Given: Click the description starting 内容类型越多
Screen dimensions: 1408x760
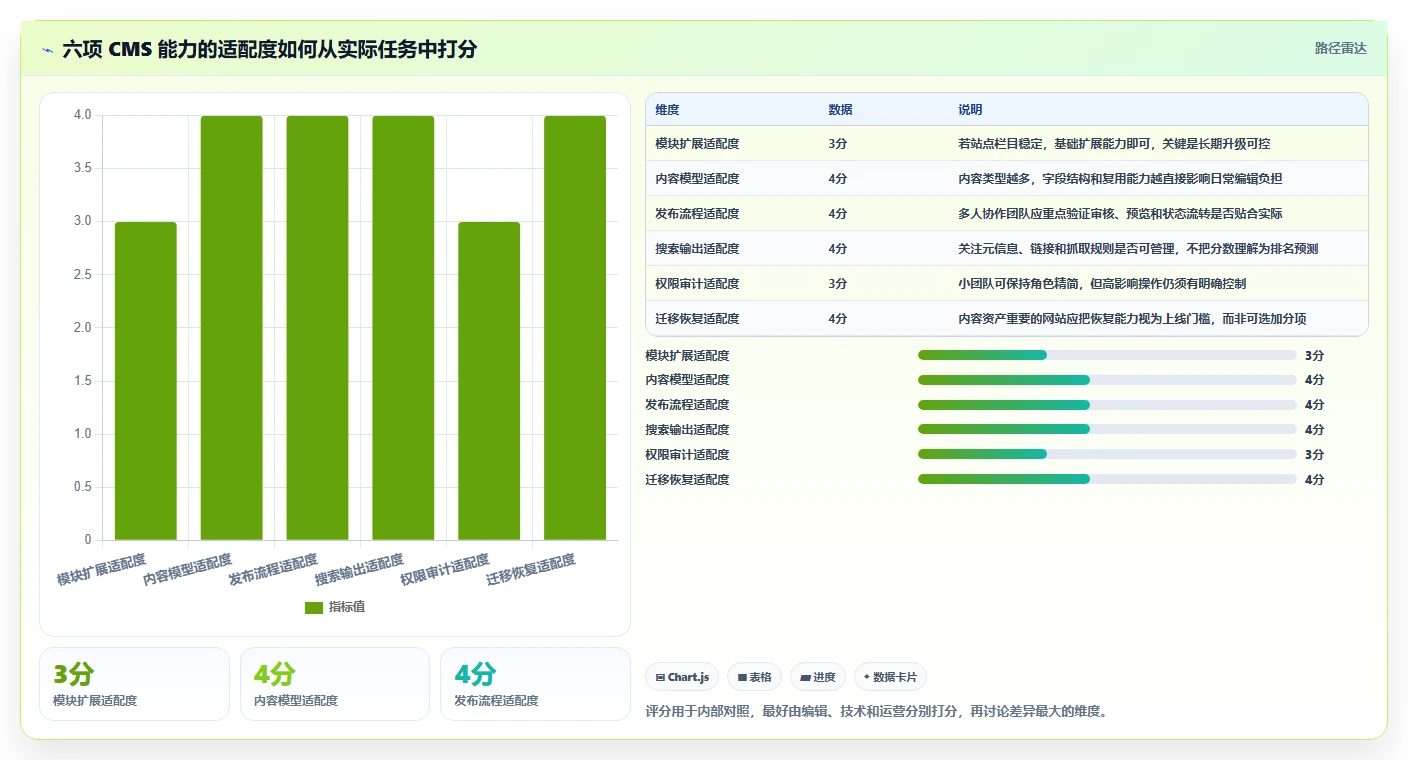Looking at the screenshot, I should pos(1120,179).
